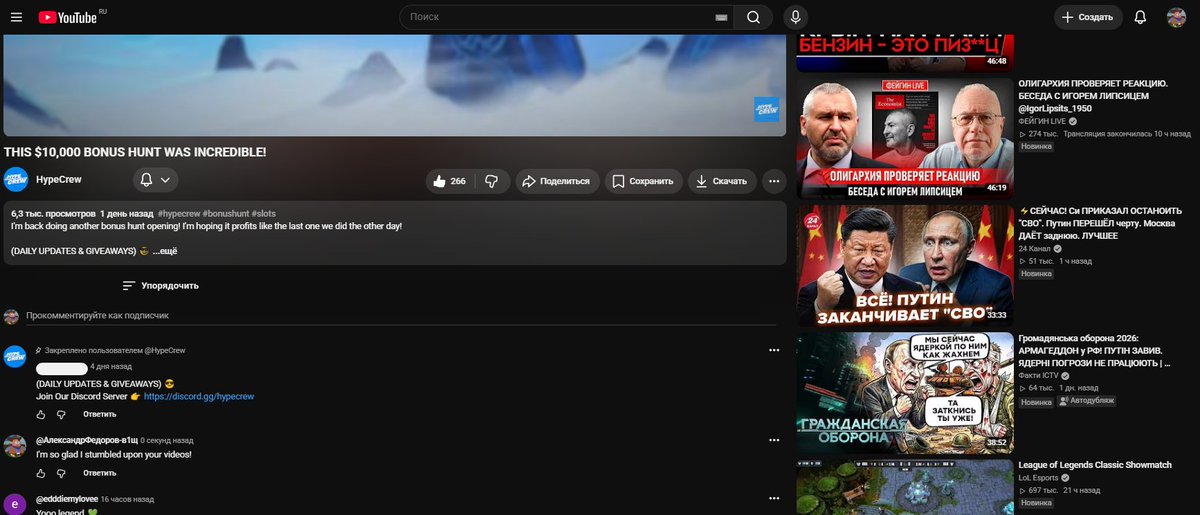Screen dimensions: 1200x515
Task: Open the video more actions menu
Action: pos(774,181)
